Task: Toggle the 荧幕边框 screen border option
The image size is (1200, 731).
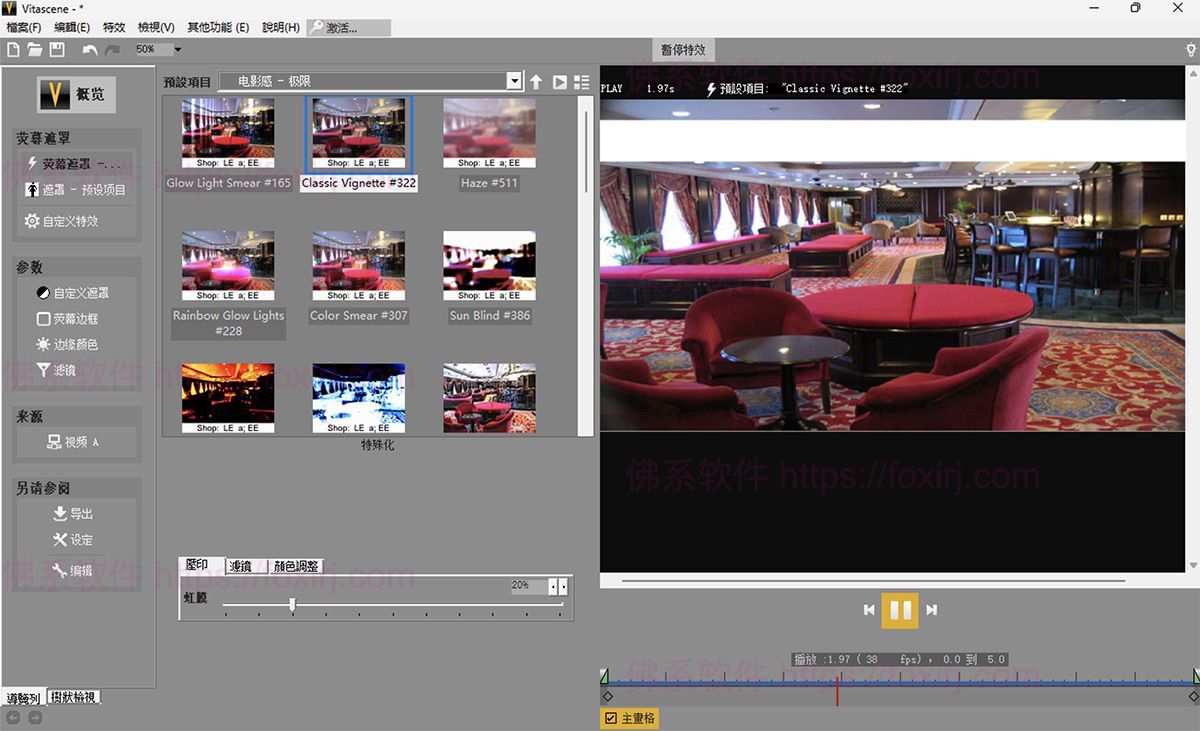Action: [x=43, y=319]
